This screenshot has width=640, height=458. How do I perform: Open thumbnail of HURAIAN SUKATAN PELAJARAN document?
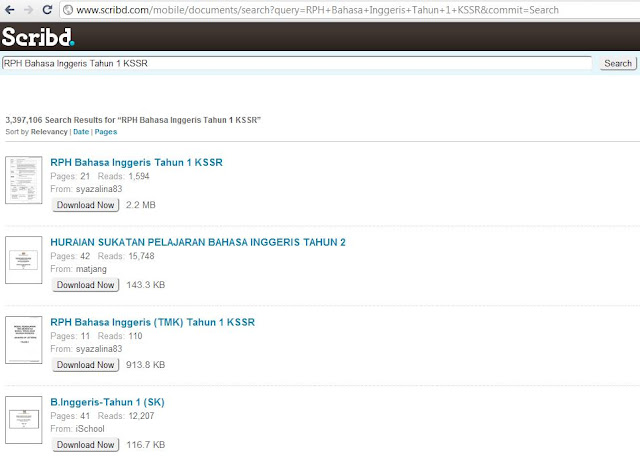[x=24, y=260]
